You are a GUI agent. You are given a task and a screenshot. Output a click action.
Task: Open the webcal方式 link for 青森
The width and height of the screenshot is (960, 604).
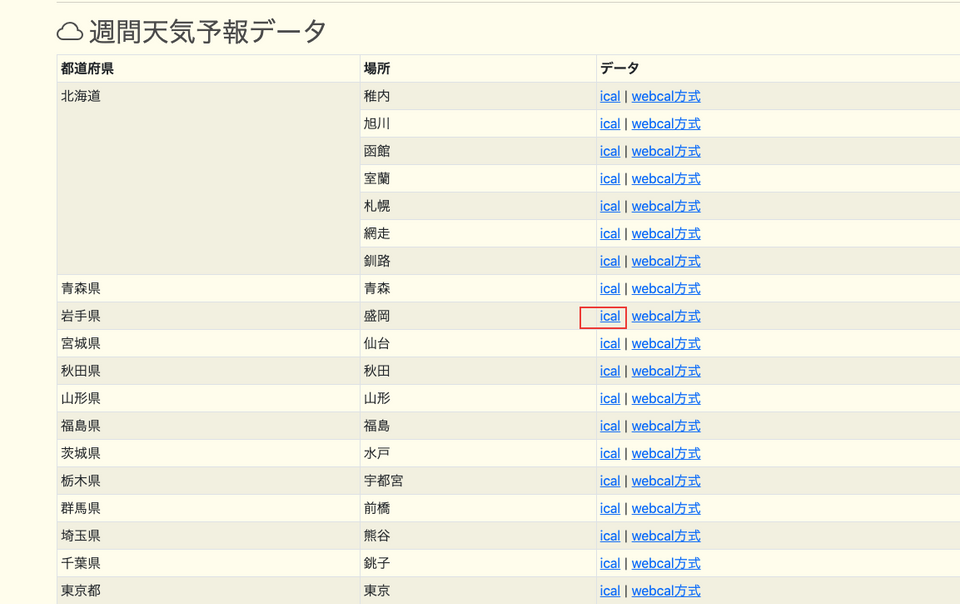(666, 289)
